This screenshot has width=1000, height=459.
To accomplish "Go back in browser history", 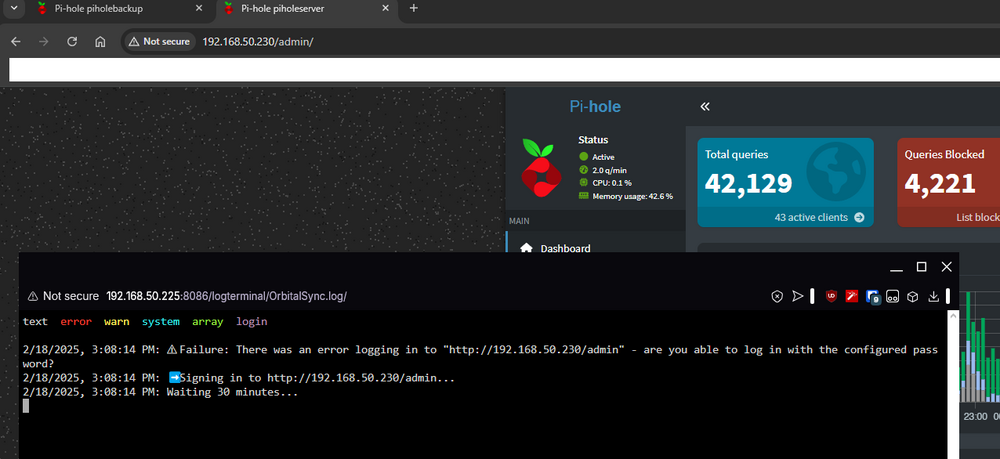I will [x=16, y=41].
